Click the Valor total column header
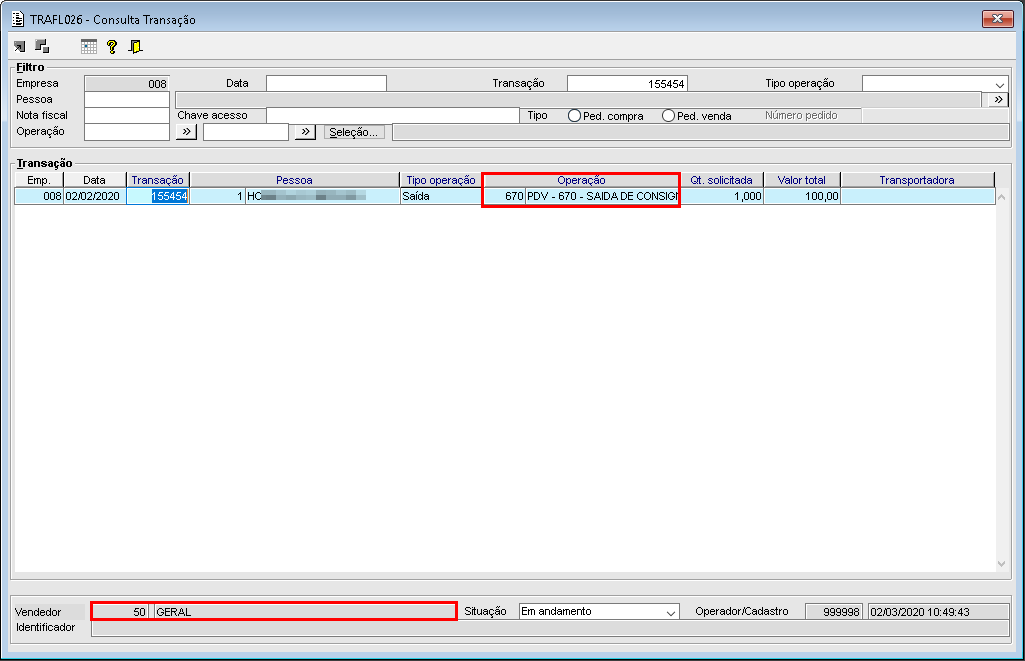 (801, 180)
